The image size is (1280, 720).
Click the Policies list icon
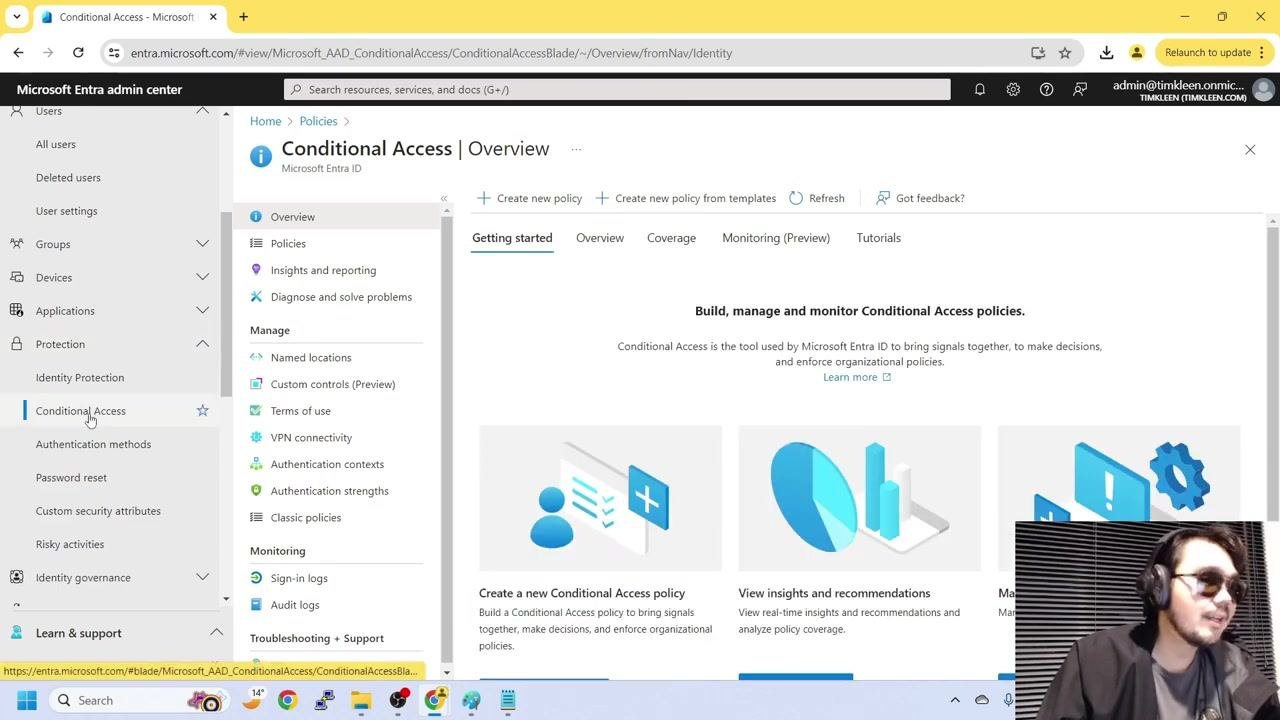(256, 243)
